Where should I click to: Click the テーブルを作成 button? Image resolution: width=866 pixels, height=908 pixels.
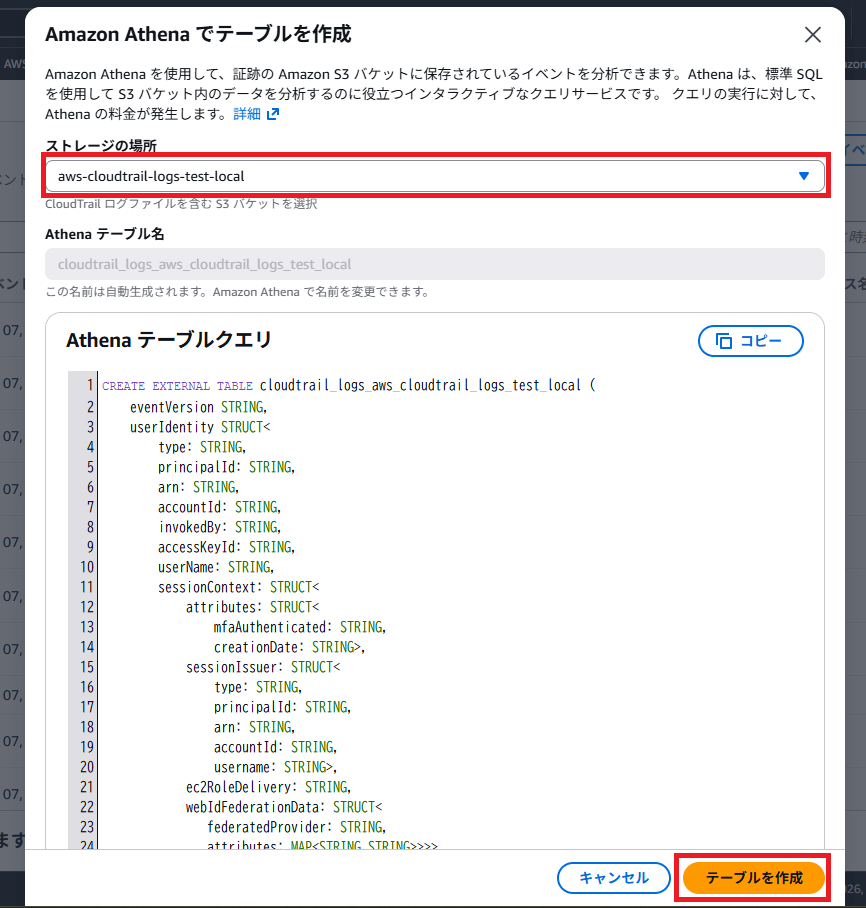coord(754,878)
